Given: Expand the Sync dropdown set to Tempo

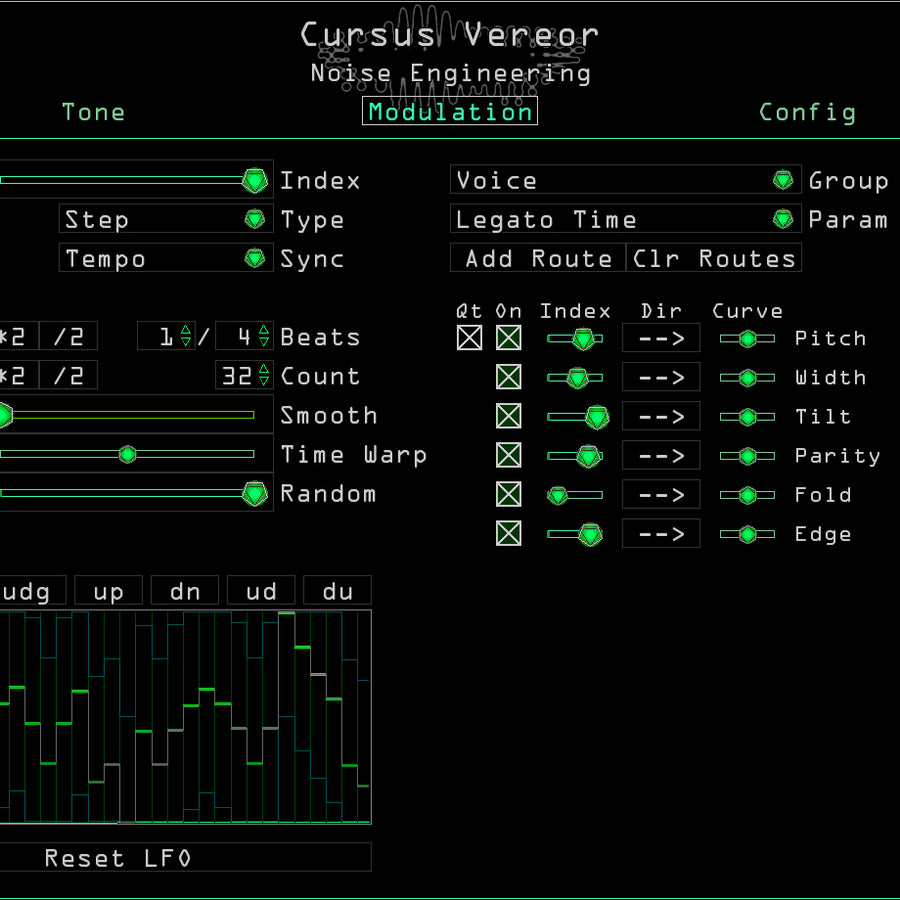Looking at the screenshot, I should point(166,258).
